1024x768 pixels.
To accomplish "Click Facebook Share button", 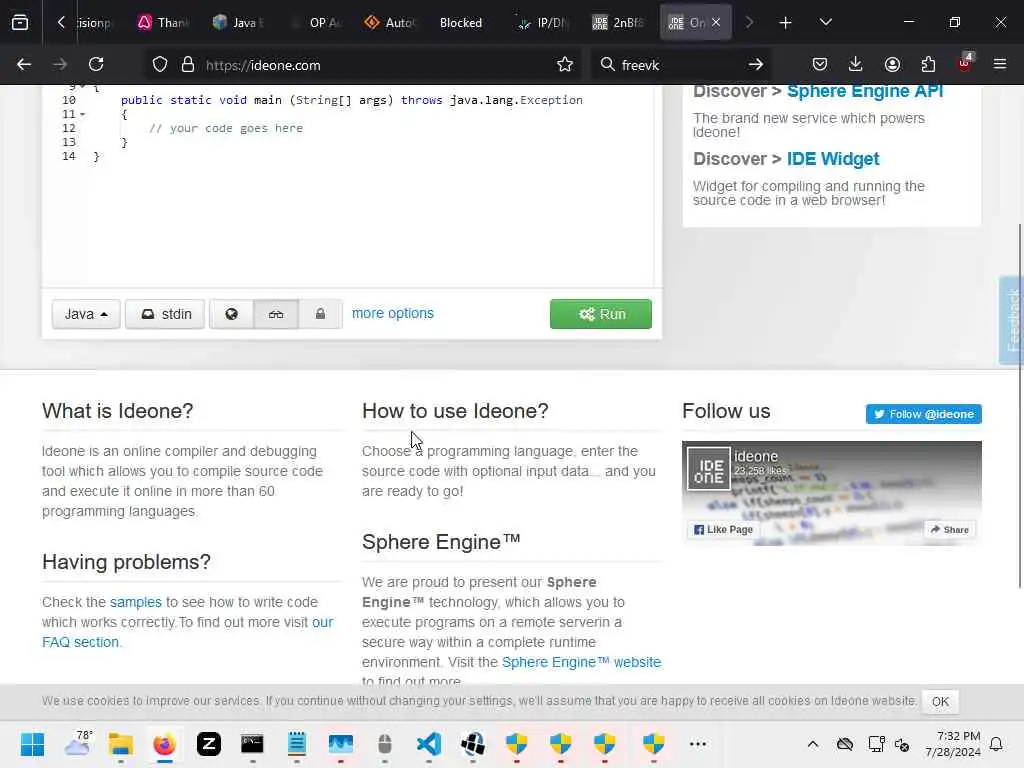I will pos(950,530).
